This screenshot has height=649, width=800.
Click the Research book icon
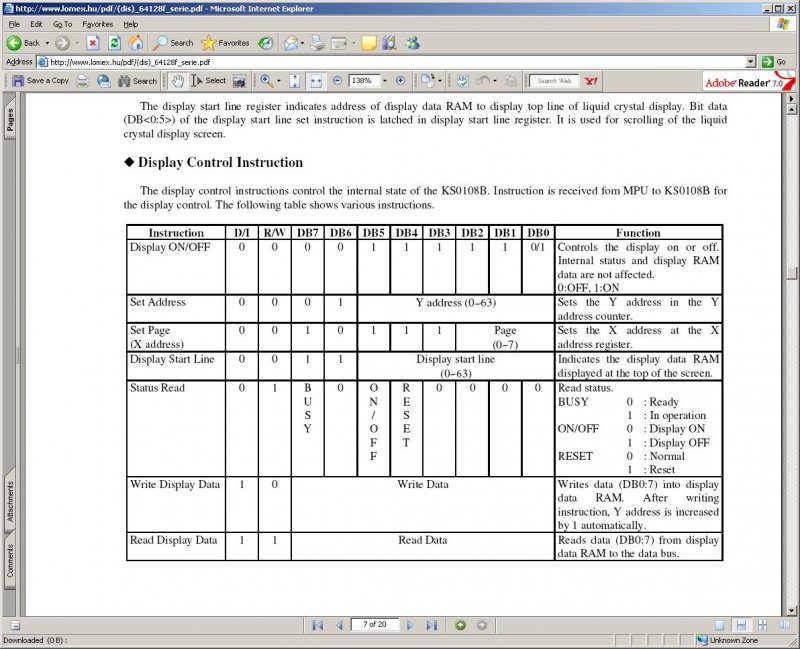(390, 43)
